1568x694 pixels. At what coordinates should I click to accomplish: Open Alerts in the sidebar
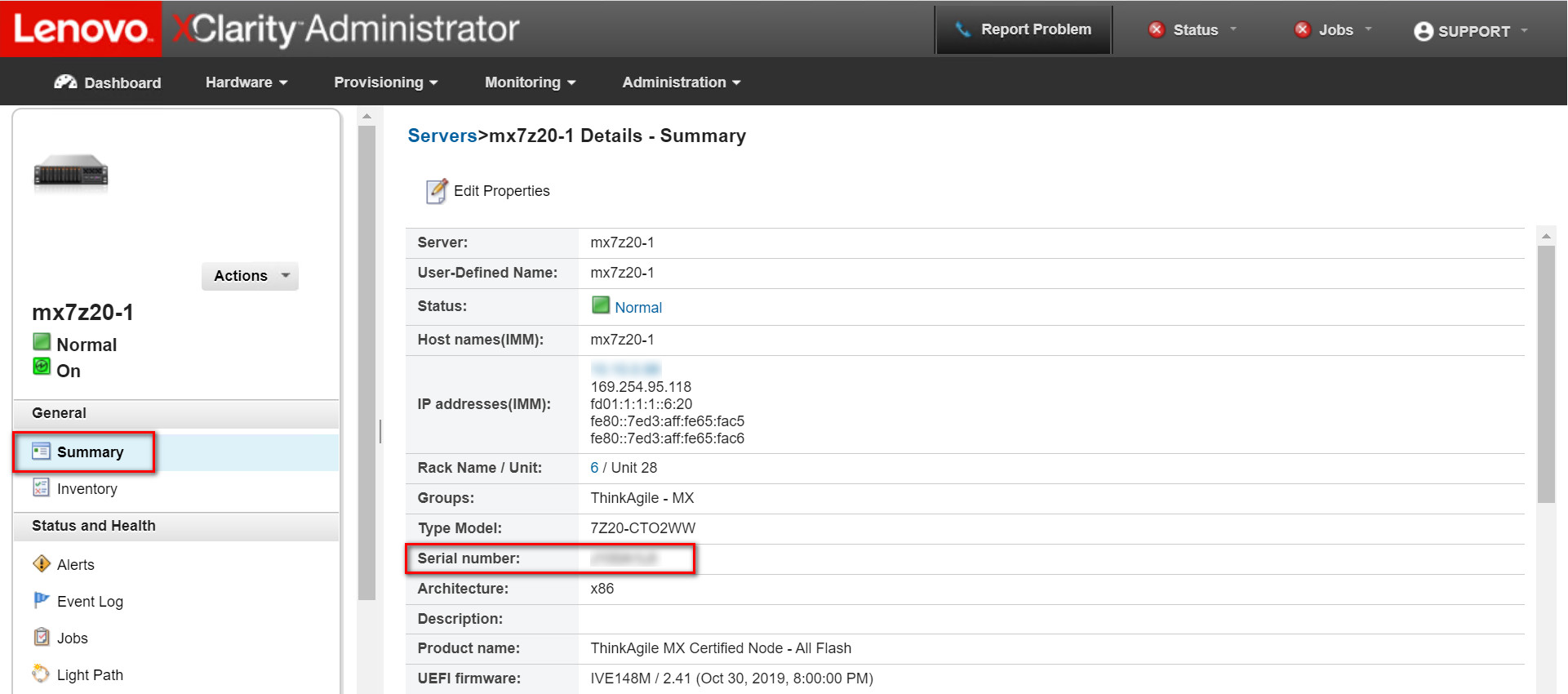pos(76,565)
